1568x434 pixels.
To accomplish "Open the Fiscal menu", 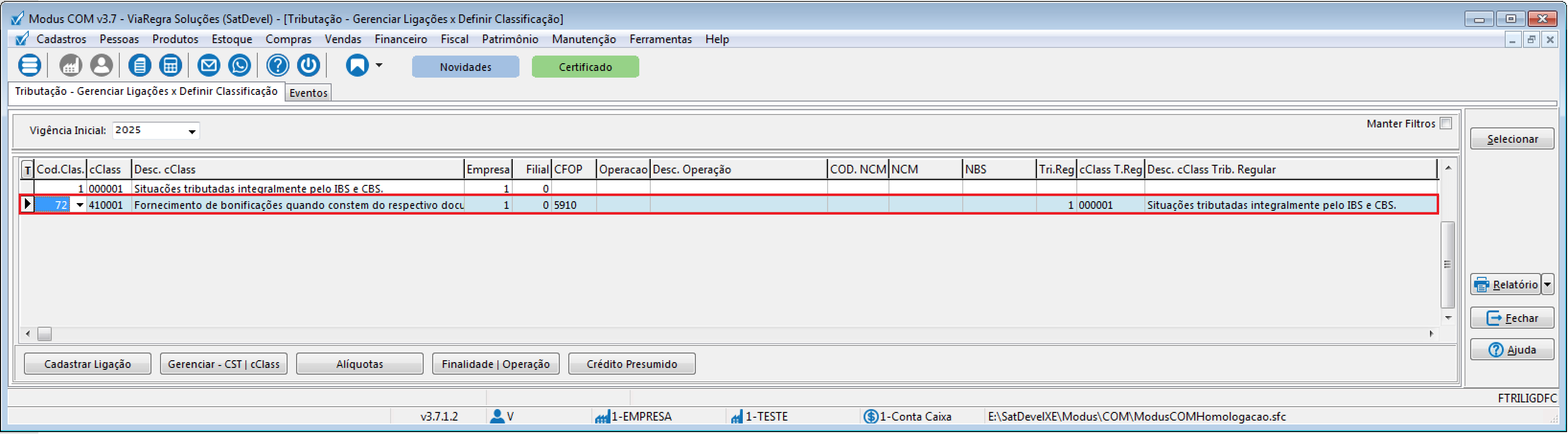I will [x=454, y=39].
